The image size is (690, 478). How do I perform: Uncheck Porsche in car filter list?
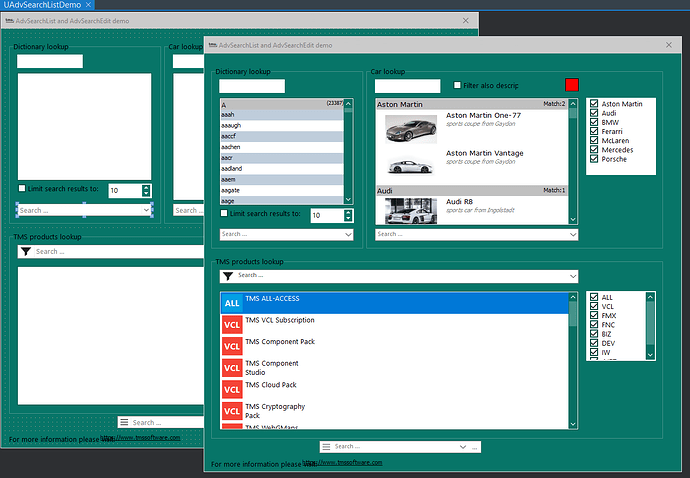tap(594, 159)
